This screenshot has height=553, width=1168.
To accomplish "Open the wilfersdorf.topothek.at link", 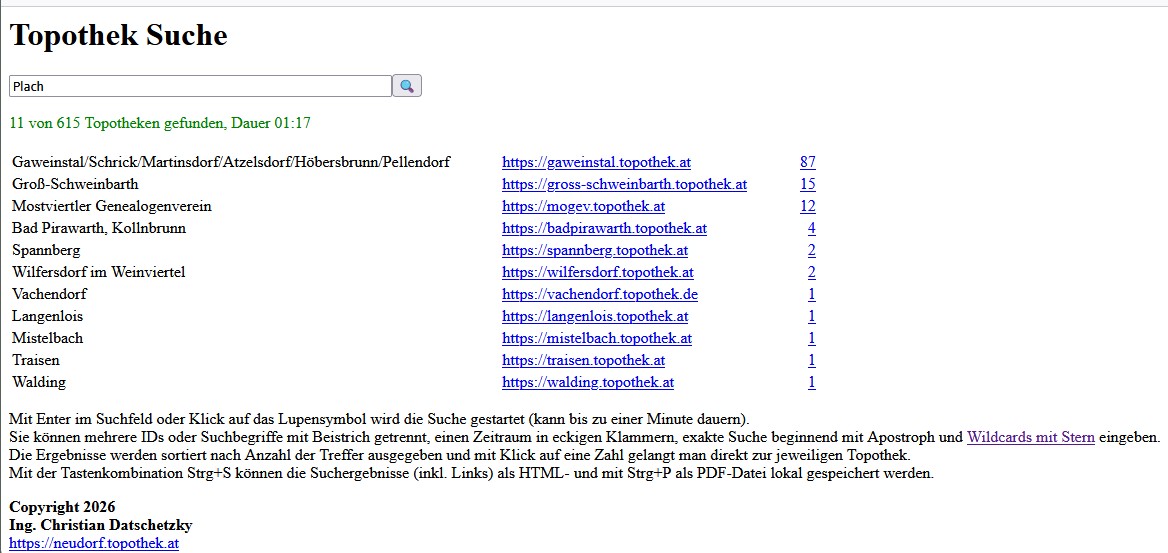I will point(598,272).
